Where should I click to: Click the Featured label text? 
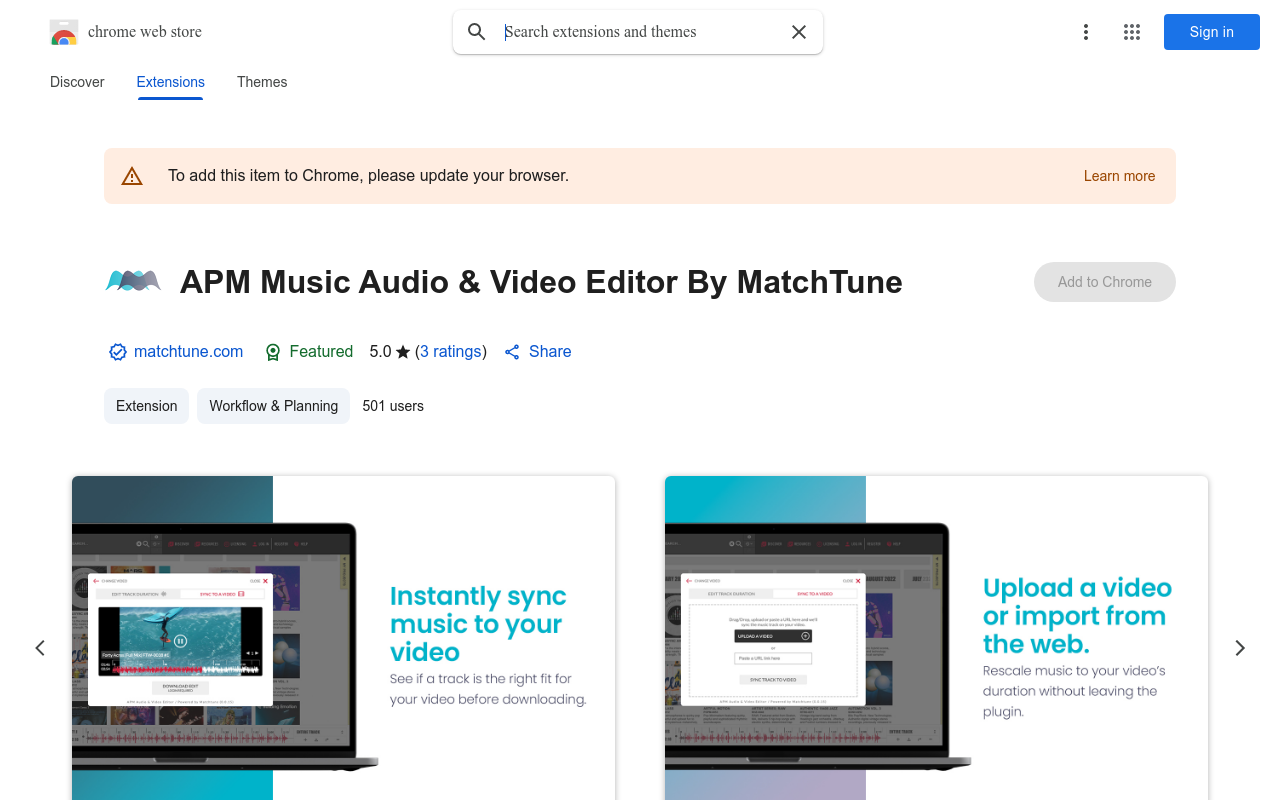(x=321, y=352)
